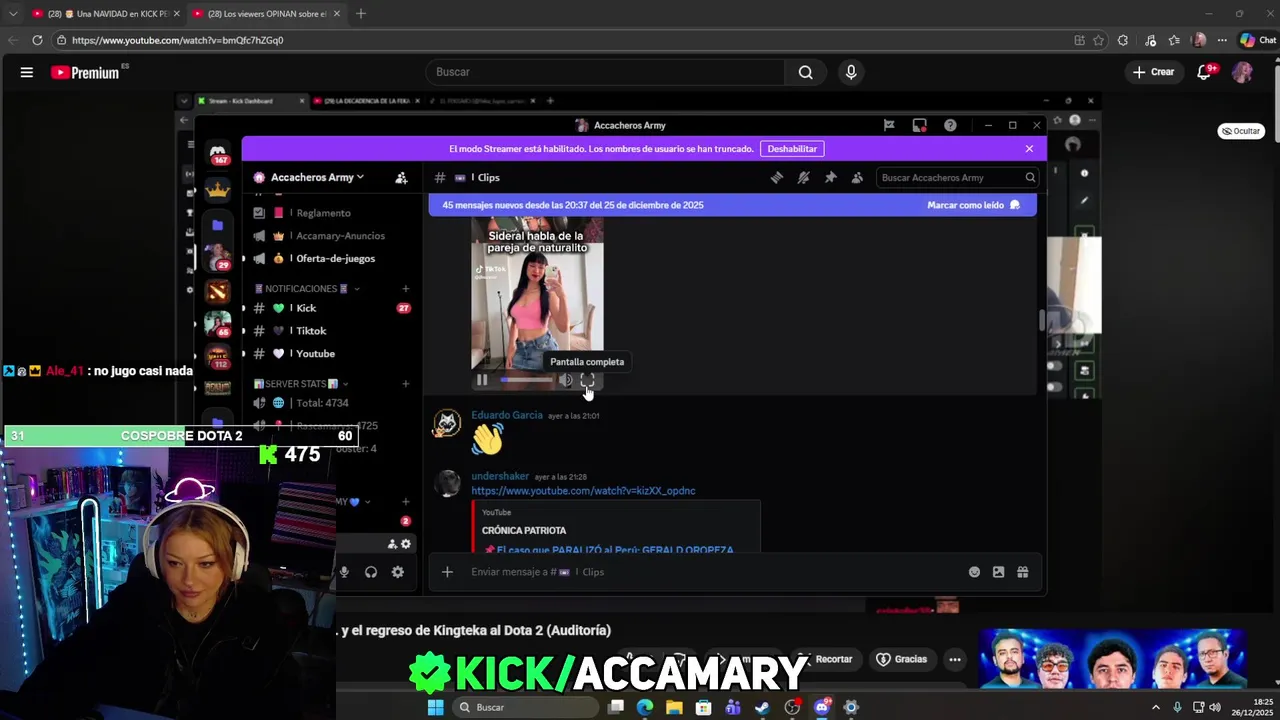Screen dimensions: 1280x720
Task: Add a channel in NOTIFICACIONES category
Action: tap(405, 289)
